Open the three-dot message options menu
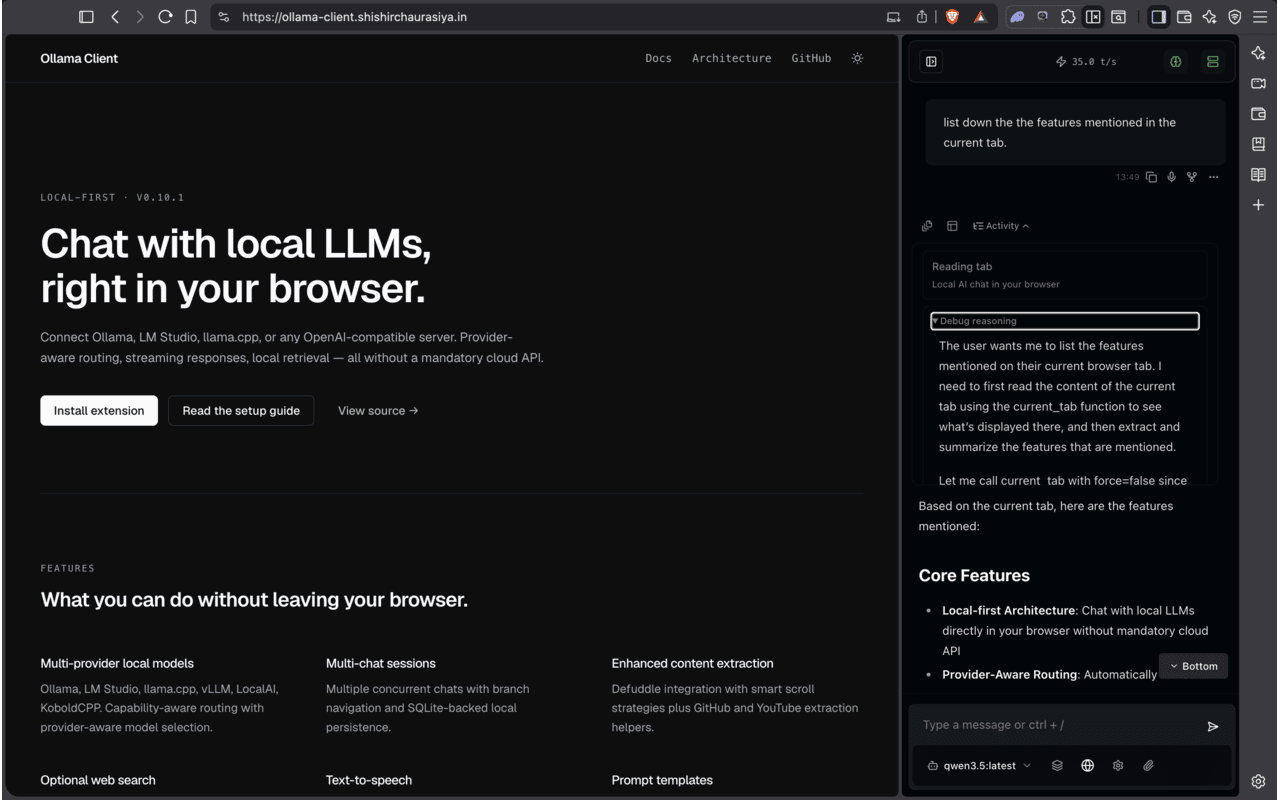Screen dimensions: 1280x800 [1214, 177]
